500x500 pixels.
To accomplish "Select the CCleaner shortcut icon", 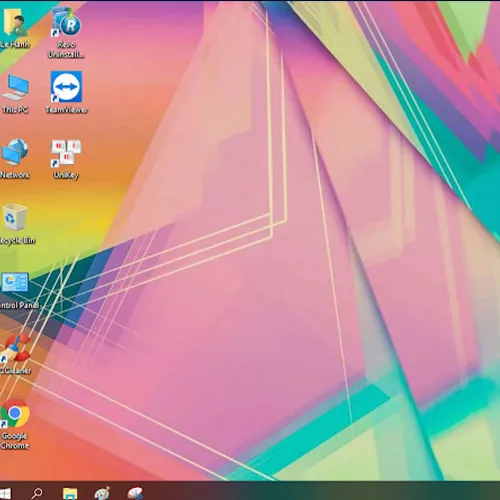I will click(15, 348).
